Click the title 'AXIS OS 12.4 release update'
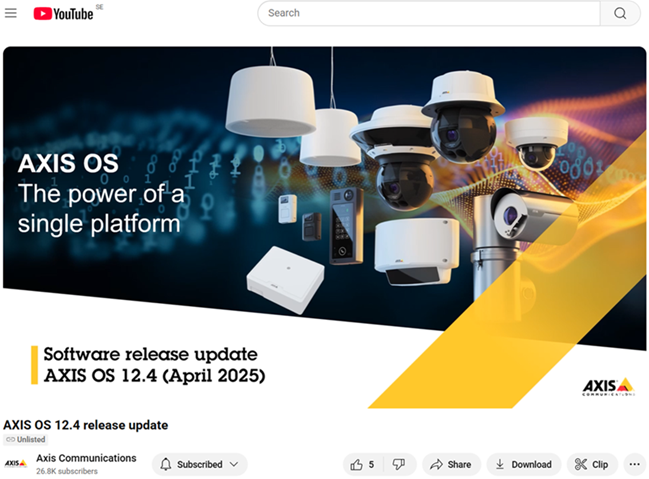This screenshot has height=479, width=649. point(86,425)
